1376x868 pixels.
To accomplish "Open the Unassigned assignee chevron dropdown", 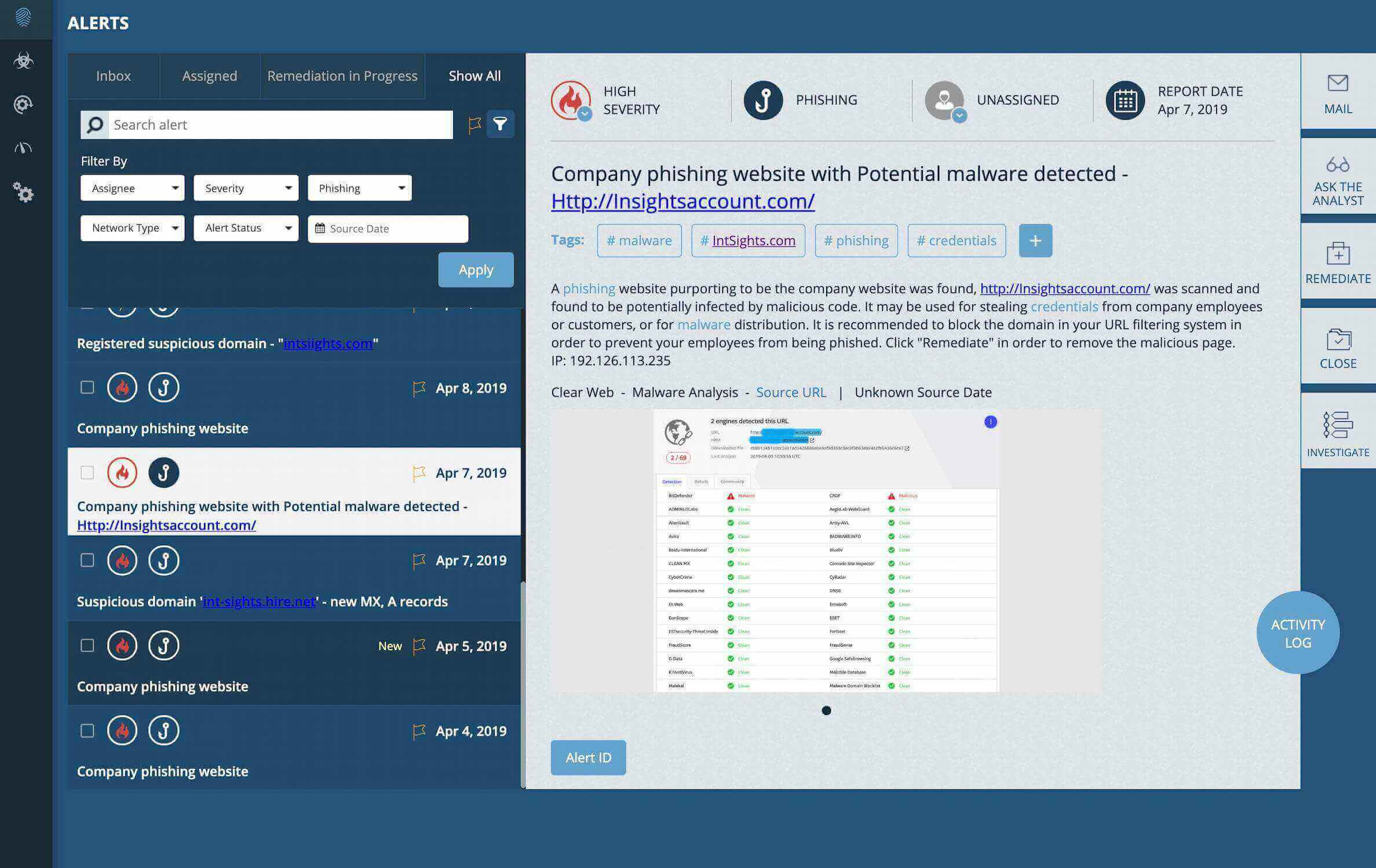I will click(x=959, y=115).
